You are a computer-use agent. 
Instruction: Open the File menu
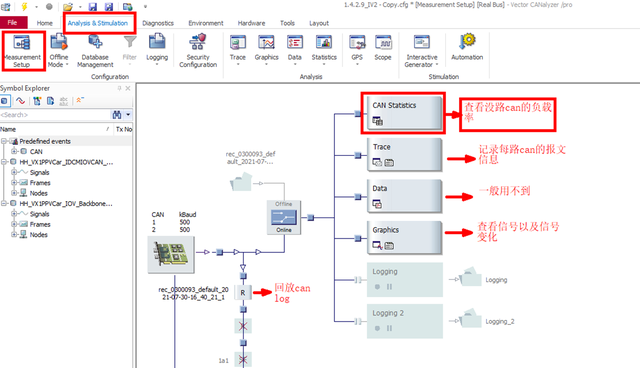click(x=13, y=22)
